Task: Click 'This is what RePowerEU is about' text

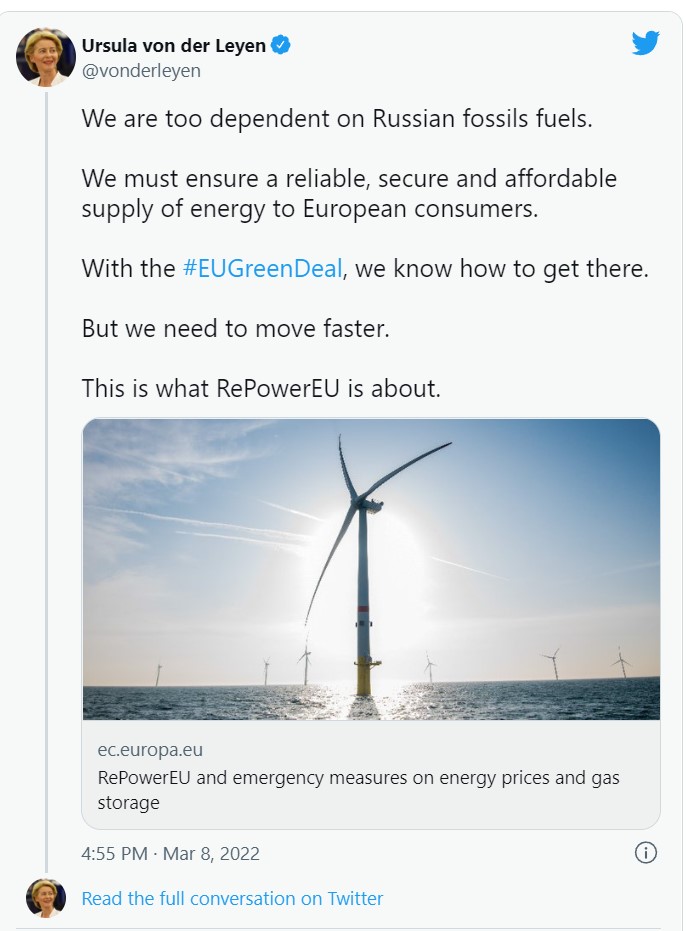Action: [261, 388]
